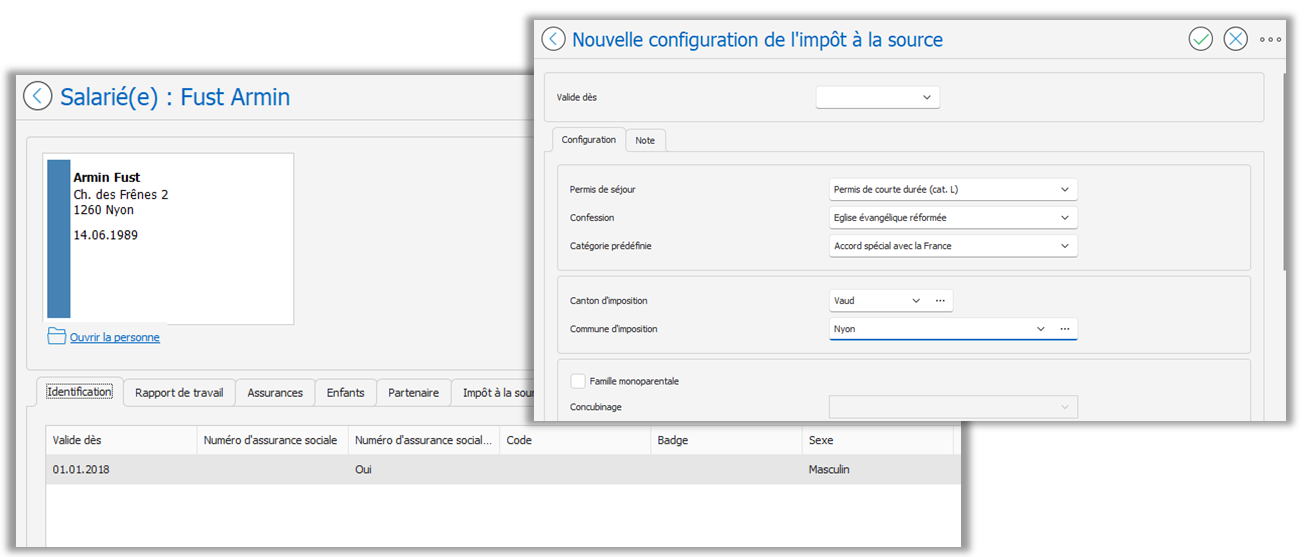Switch to the Note tab
Viewport: 1316px width, 557px height.
[645, 141]
